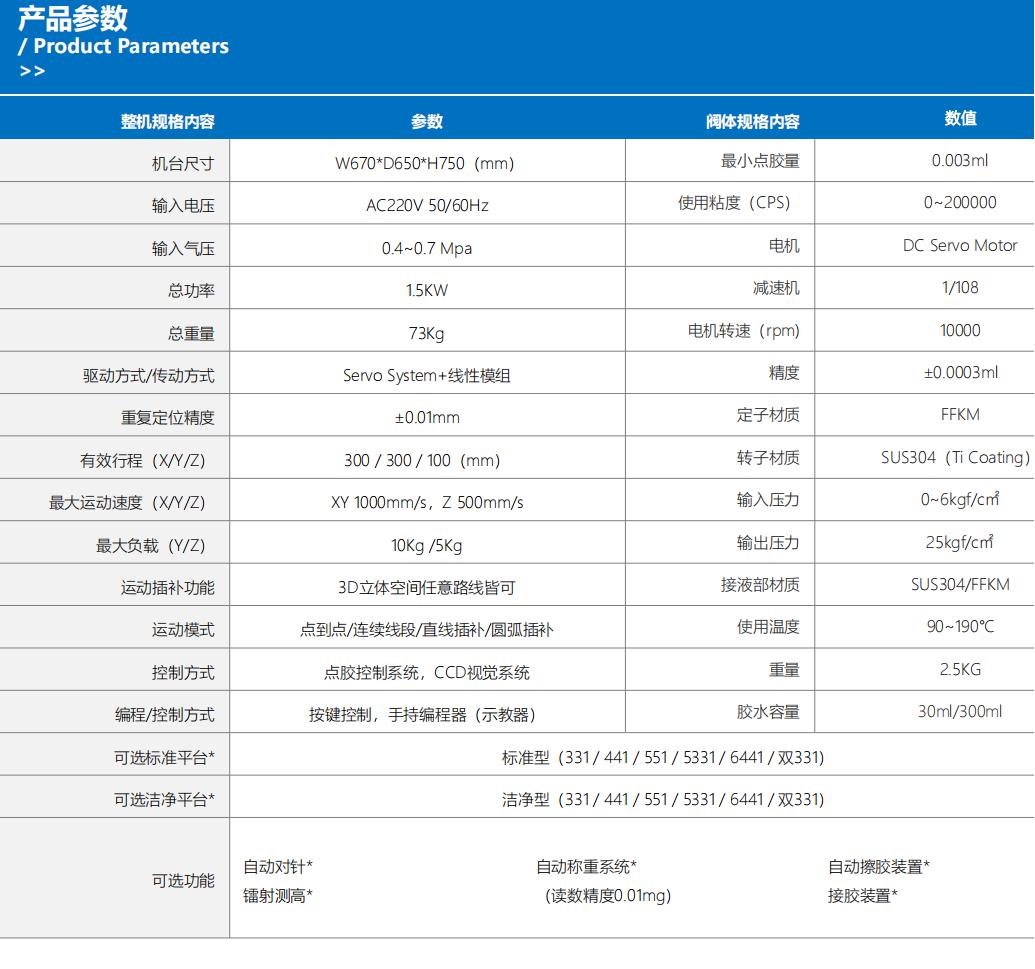Click the AC220V 50/60Hz value

click(x=427, y=206)
